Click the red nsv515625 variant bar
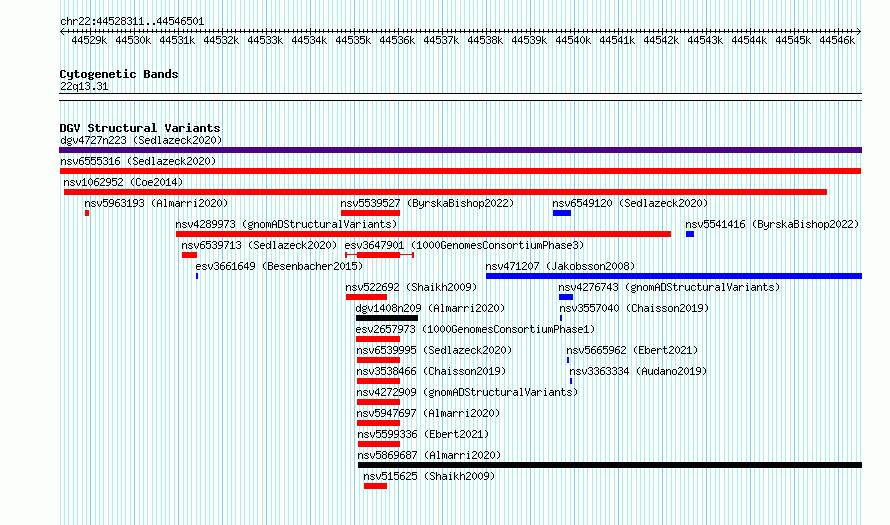Viewport: 890px width, 525px height. pos(375,486)
